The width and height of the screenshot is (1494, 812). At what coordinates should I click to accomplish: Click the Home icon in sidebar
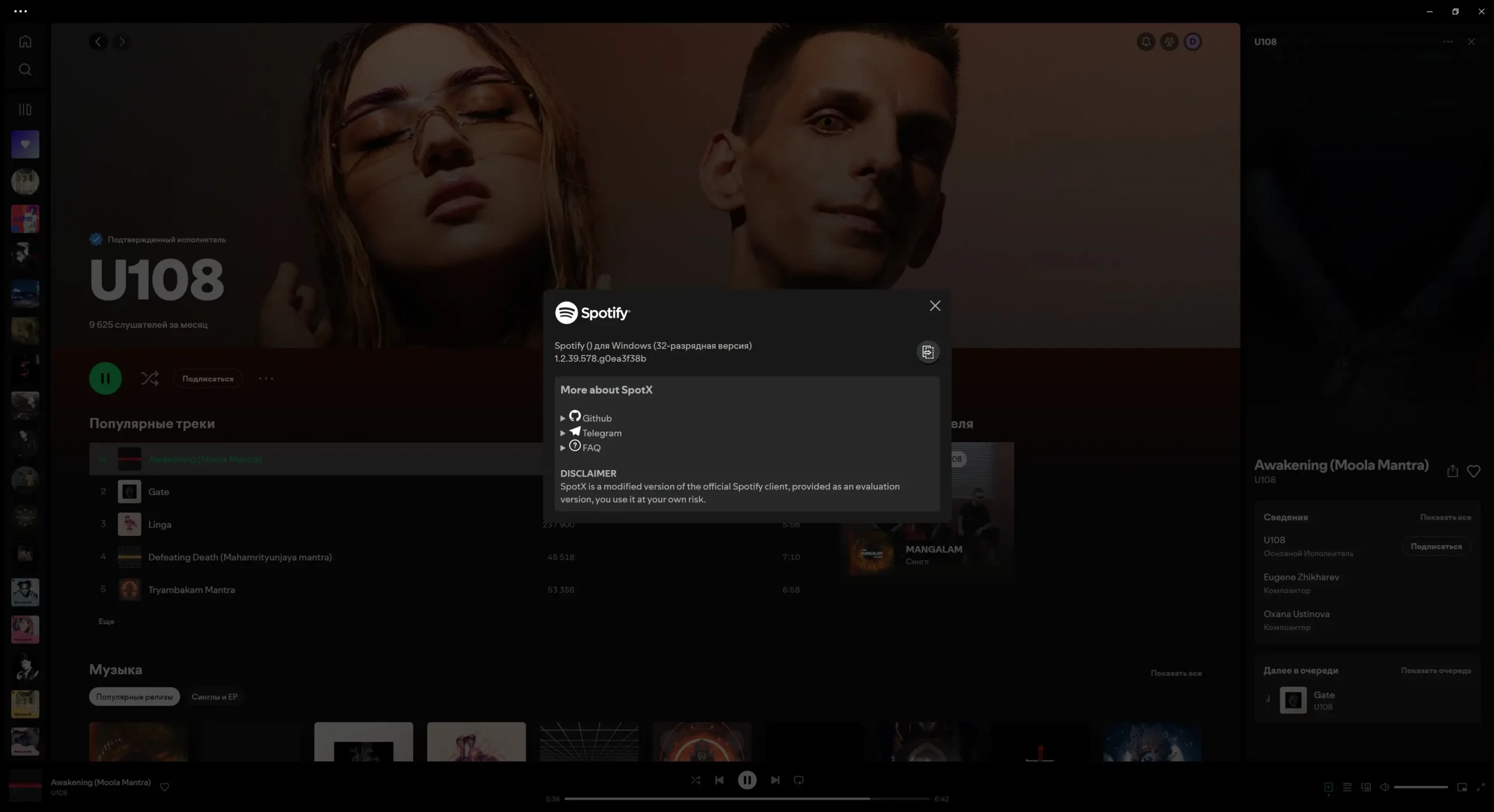coord(25,41)
